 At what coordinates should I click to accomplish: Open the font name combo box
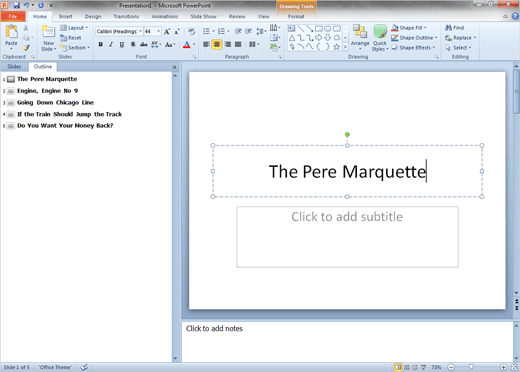[x=119, y=31]
